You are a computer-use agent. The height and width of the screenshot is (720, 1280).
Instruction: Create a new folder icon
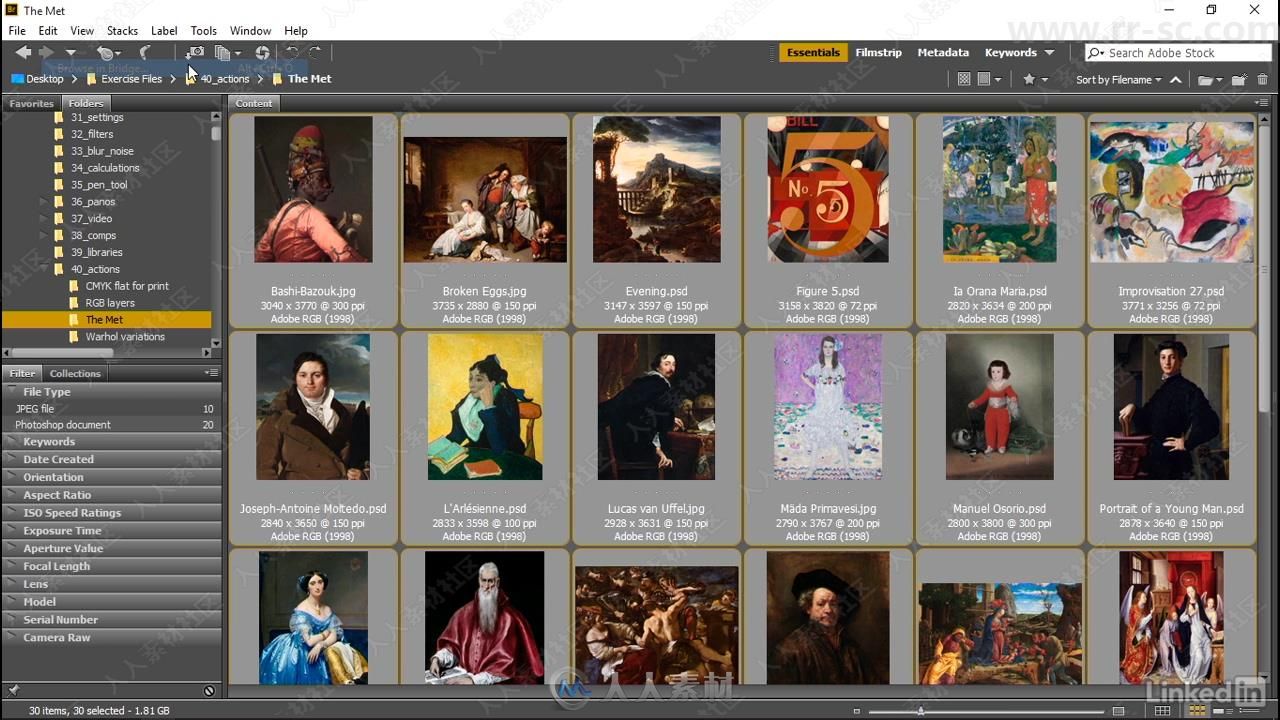pyautogui.click(x=1239, y=80)
